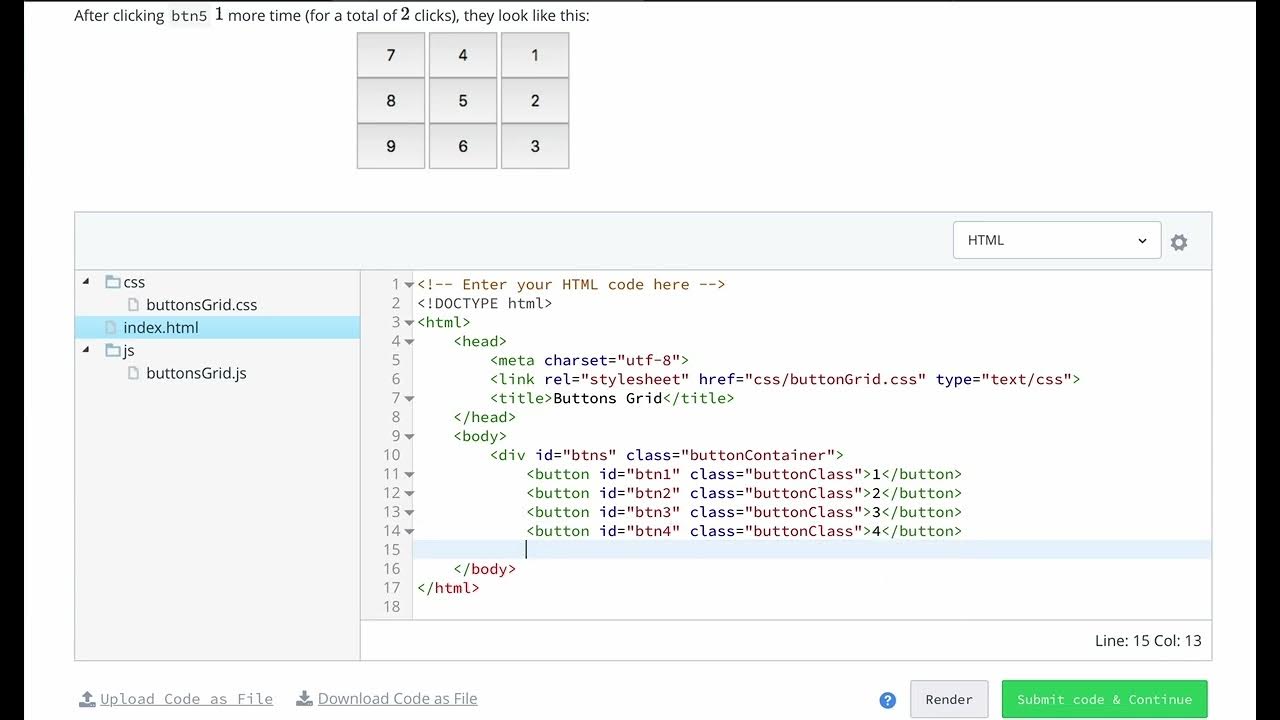This screenshot has height=720, width=1280.
Task: Click the closing </html> tag line
Action: 448,588
